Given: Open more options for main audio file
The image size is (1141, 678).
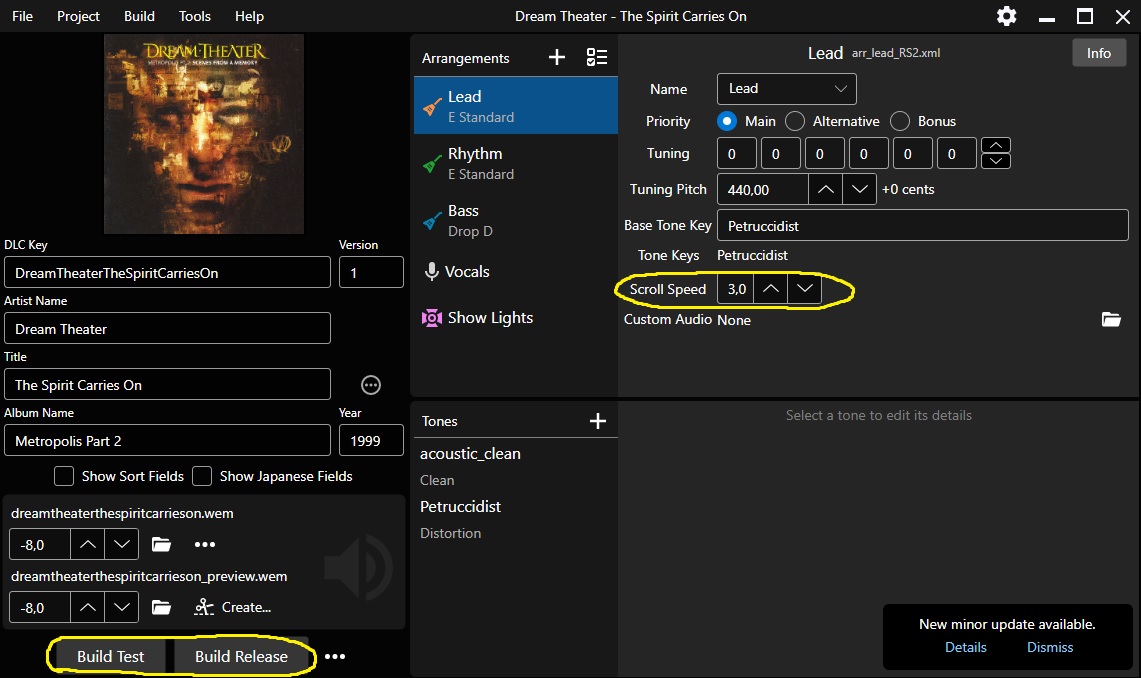Looking at the screenshot, I should [205, 544].
